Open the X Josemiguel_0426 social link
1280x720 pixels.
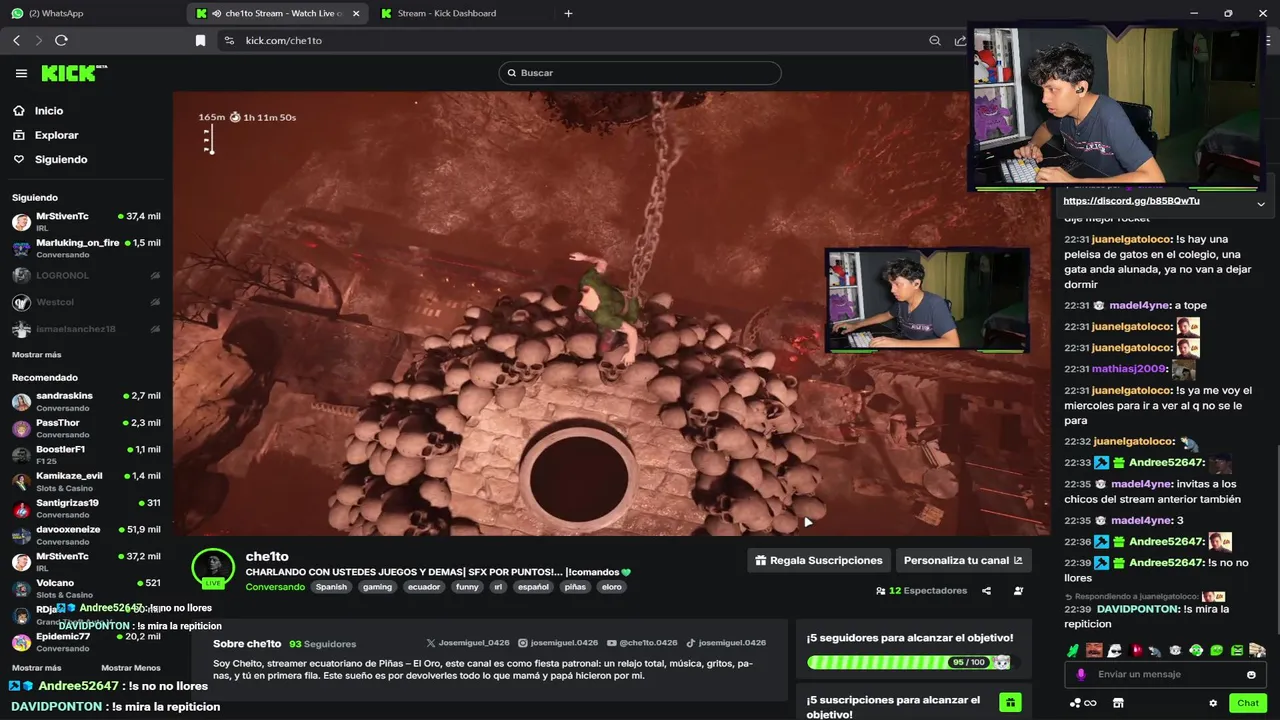468,643
